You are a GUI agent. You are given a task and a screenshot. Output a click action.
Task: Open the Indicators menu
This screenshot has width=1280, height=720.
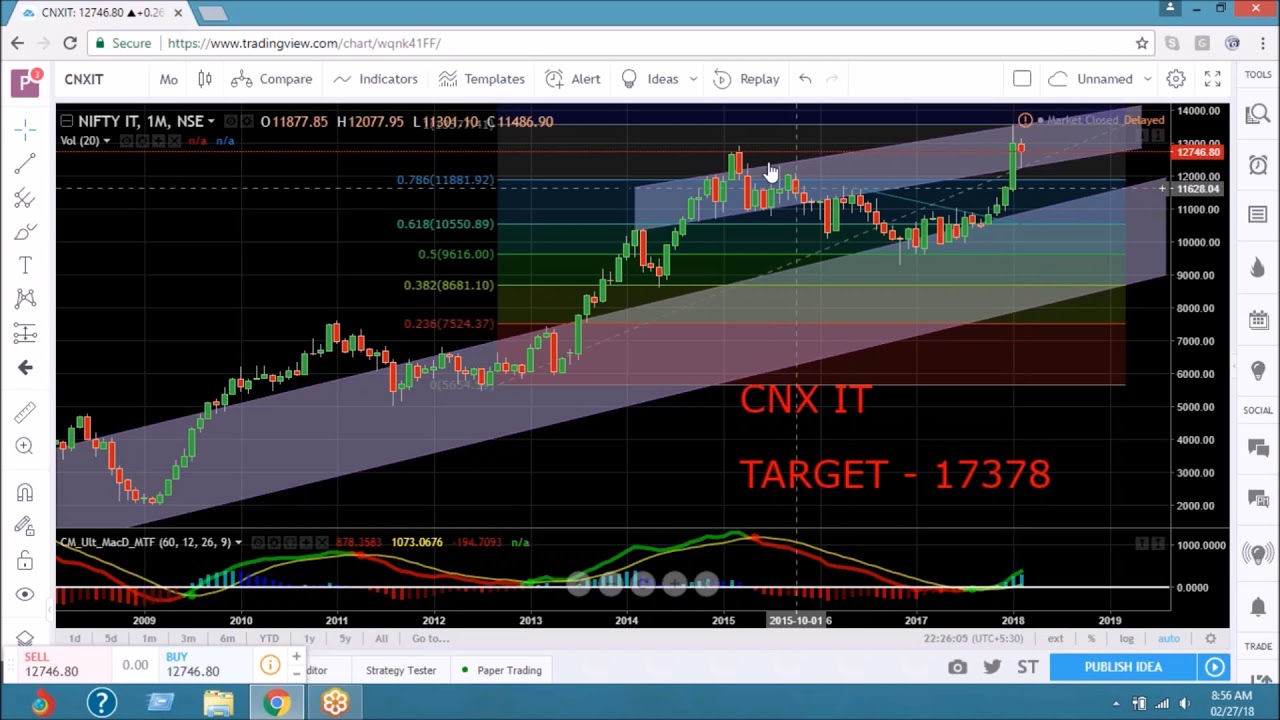tap(375, 79)
